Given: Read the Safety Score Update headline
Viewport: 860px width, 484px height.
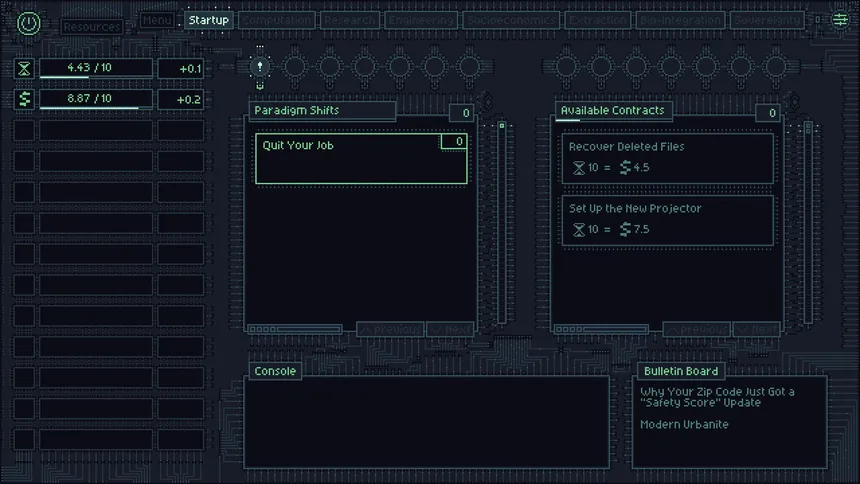Looking at the screenshot, I should pos(717,397).
